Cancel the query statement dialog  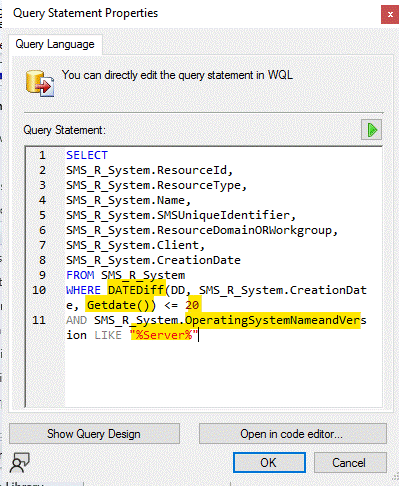[x=350, y=462]
